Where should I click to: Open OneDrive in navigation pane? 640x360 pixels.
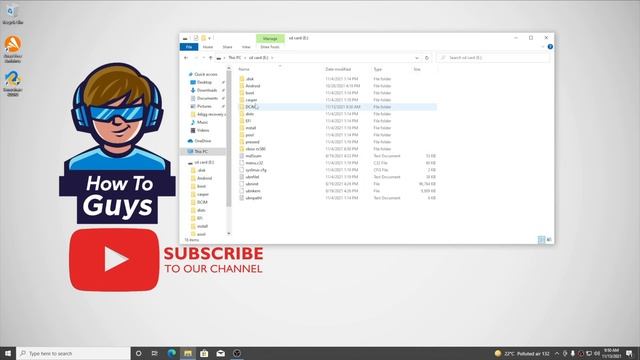click(x=202, y=141)
